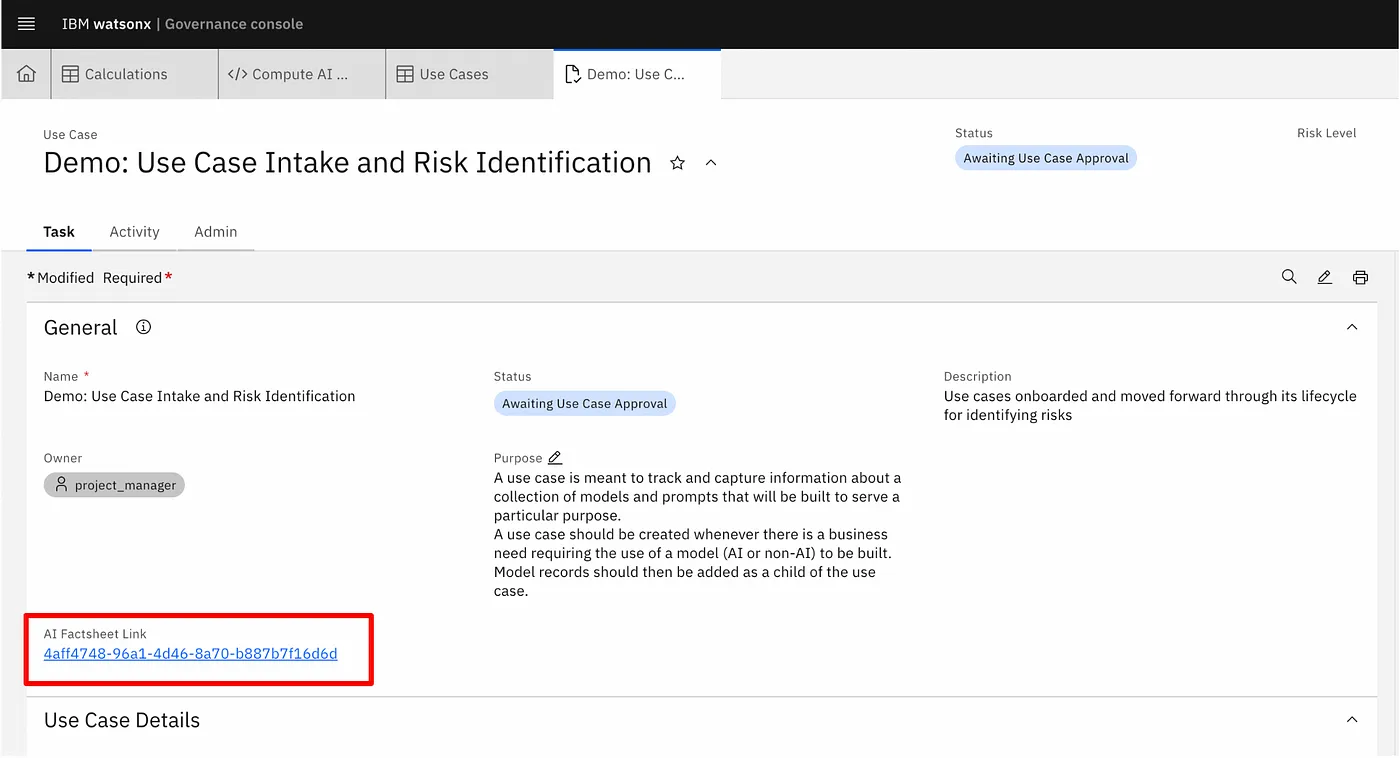Switch to the Activity tab
Screen dimensions: 1400x758
pos(134,231)
